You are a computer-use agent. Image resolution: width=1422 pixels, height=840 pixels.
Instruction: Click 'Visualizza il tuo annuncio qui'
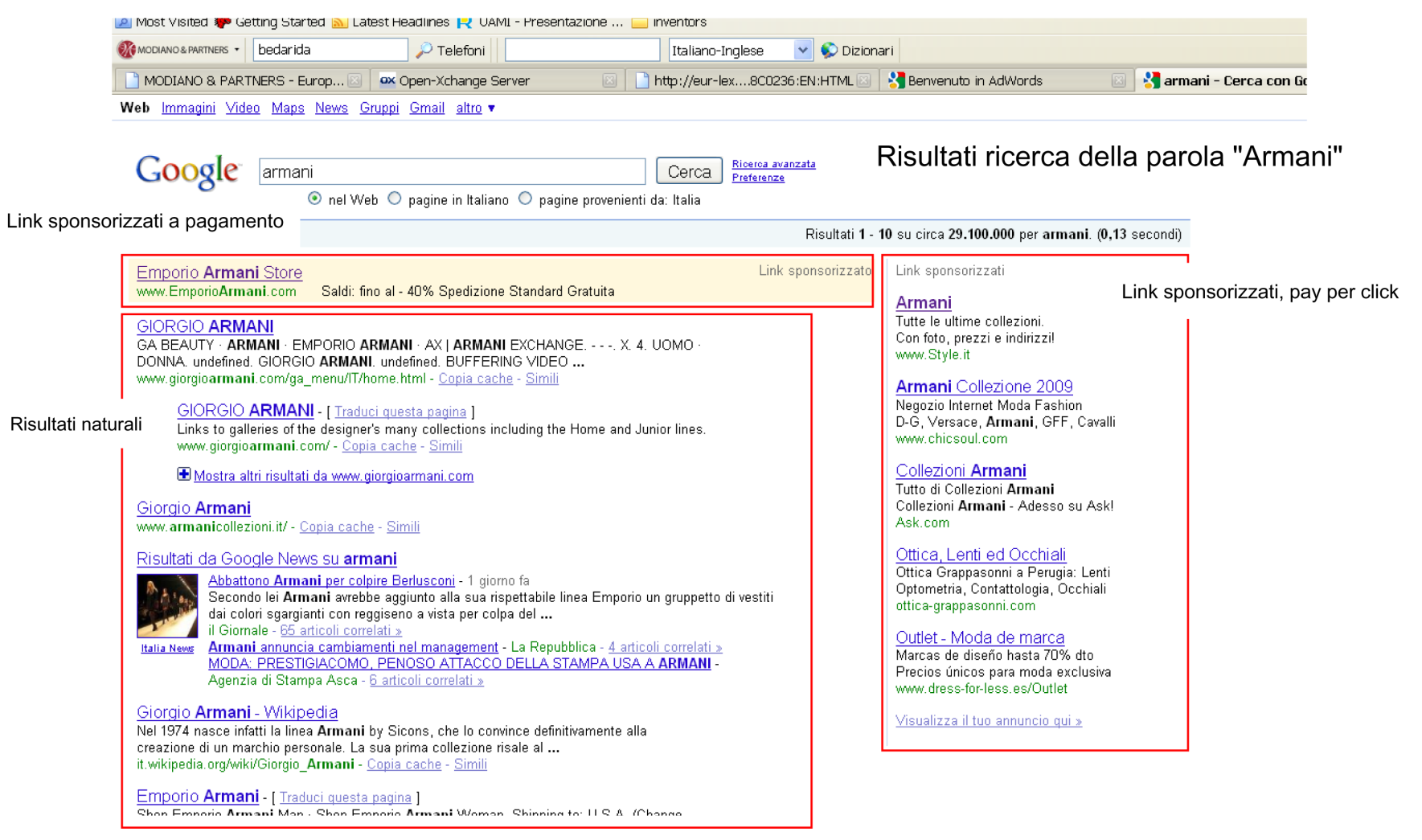[x=989, y=721]
